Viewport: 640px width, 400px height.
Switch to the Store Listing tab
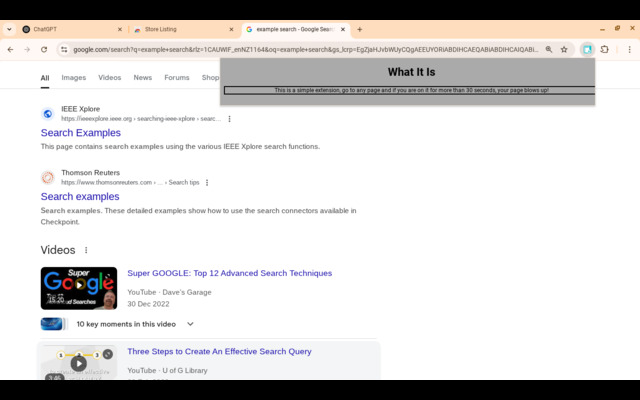(x=184, y=29)
